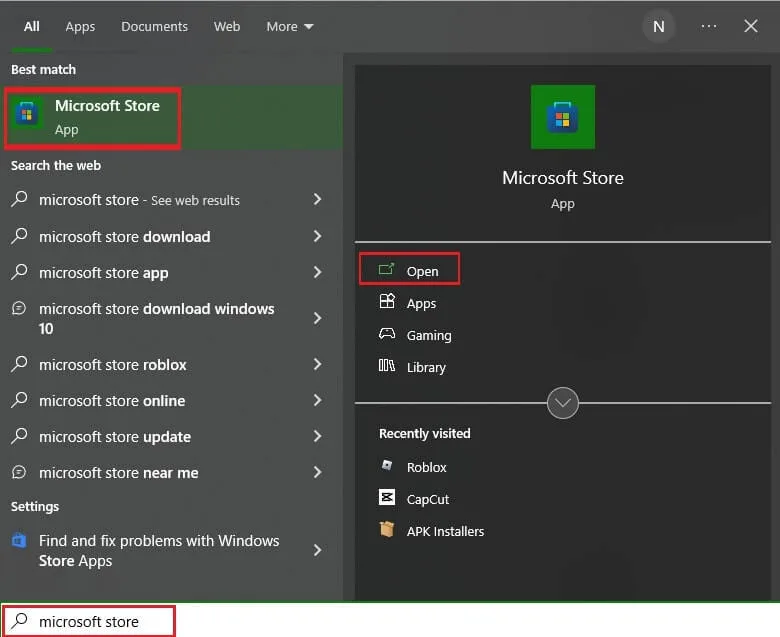This screenshot has height=637, width=780.
Task: Click search icon beside 'microsoft store update'
Action: click(x=19, y=436)
